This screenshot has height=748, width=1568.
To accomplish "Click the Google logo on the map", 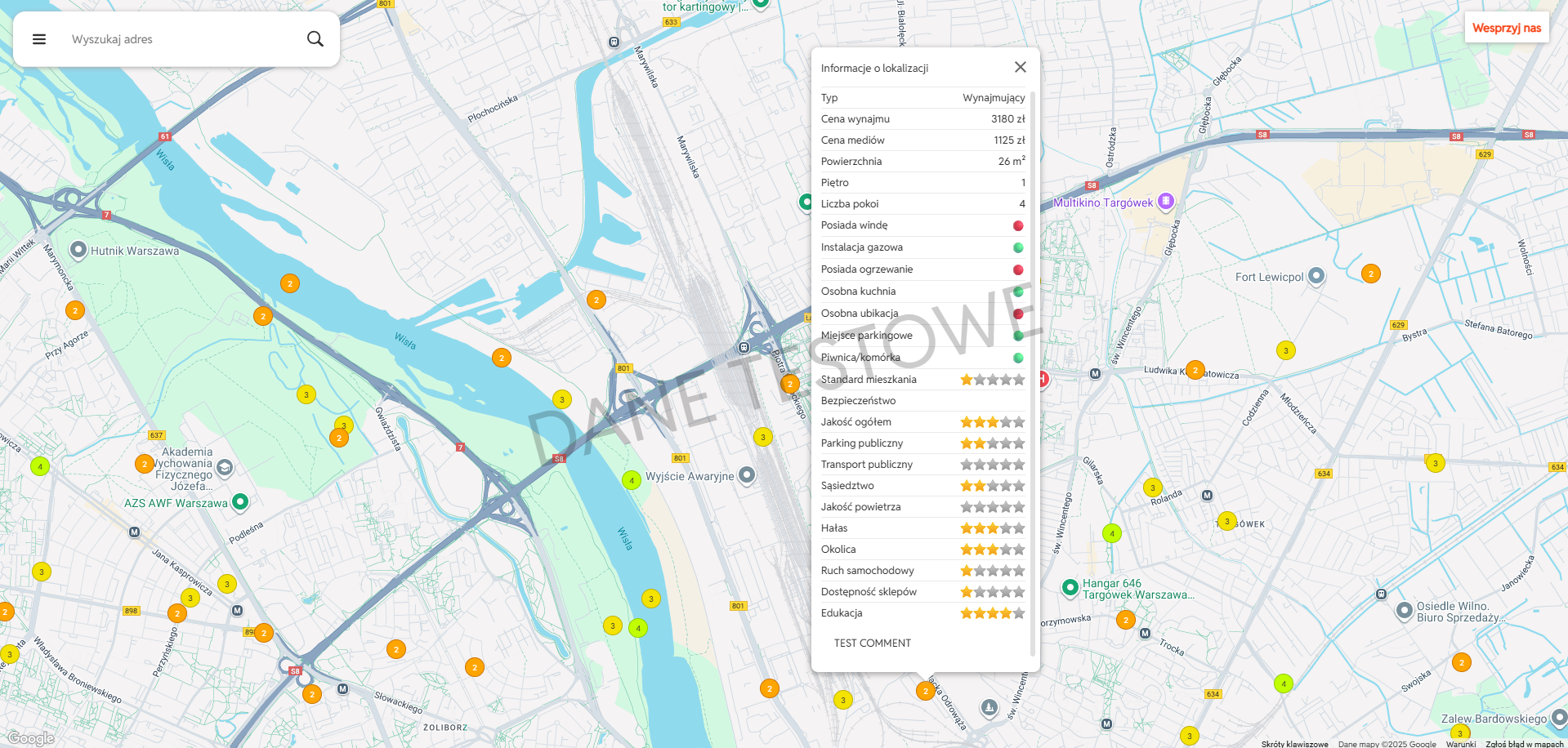I will [31, 738].
